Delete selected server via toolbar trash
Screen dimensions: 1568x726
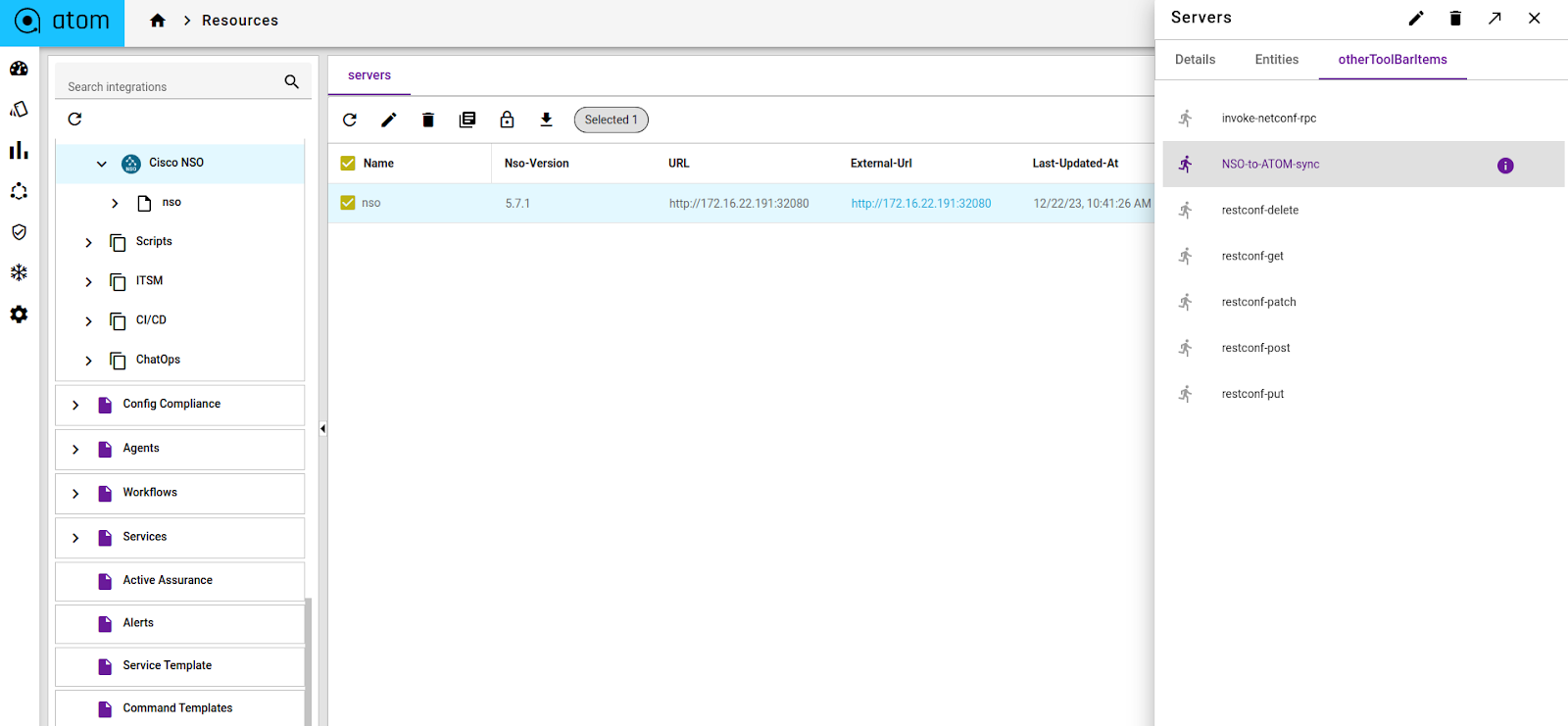428,120
